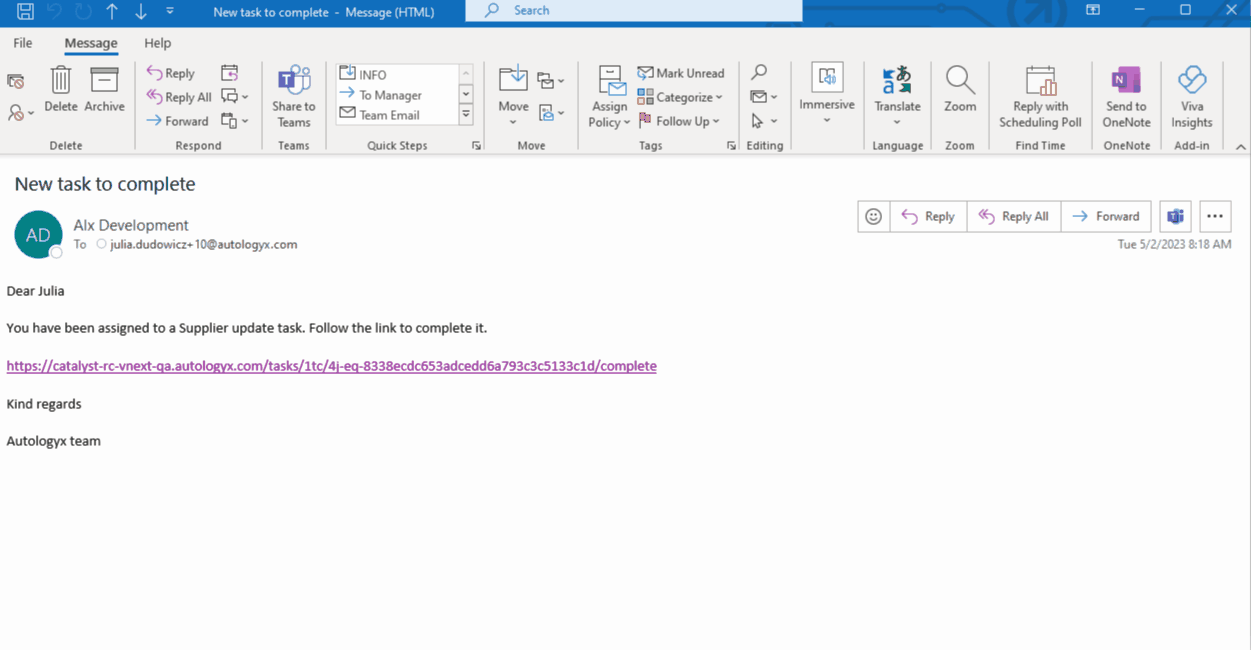The height and width of the screenshot is (650, 1251).
Task: Expand the Move group's lower actions dropdown
Action: click(x=550, y=113)
